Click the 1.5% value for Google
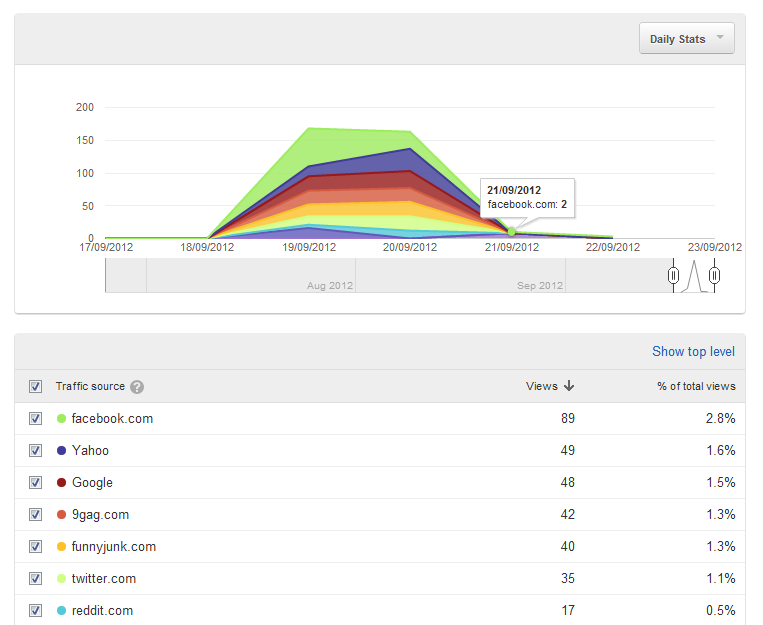 click(x=721, y=482)
